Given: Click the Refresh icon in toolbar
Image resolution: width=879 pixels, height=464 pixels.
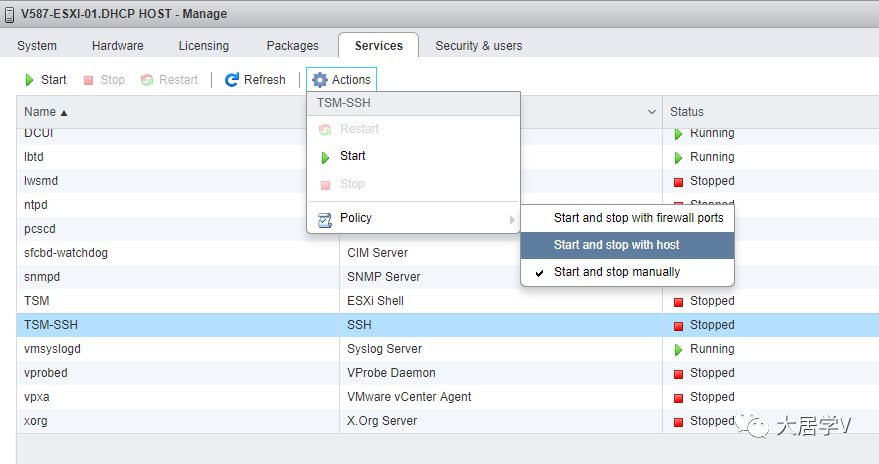Looking at the screenshot, I should coord(232,80).
